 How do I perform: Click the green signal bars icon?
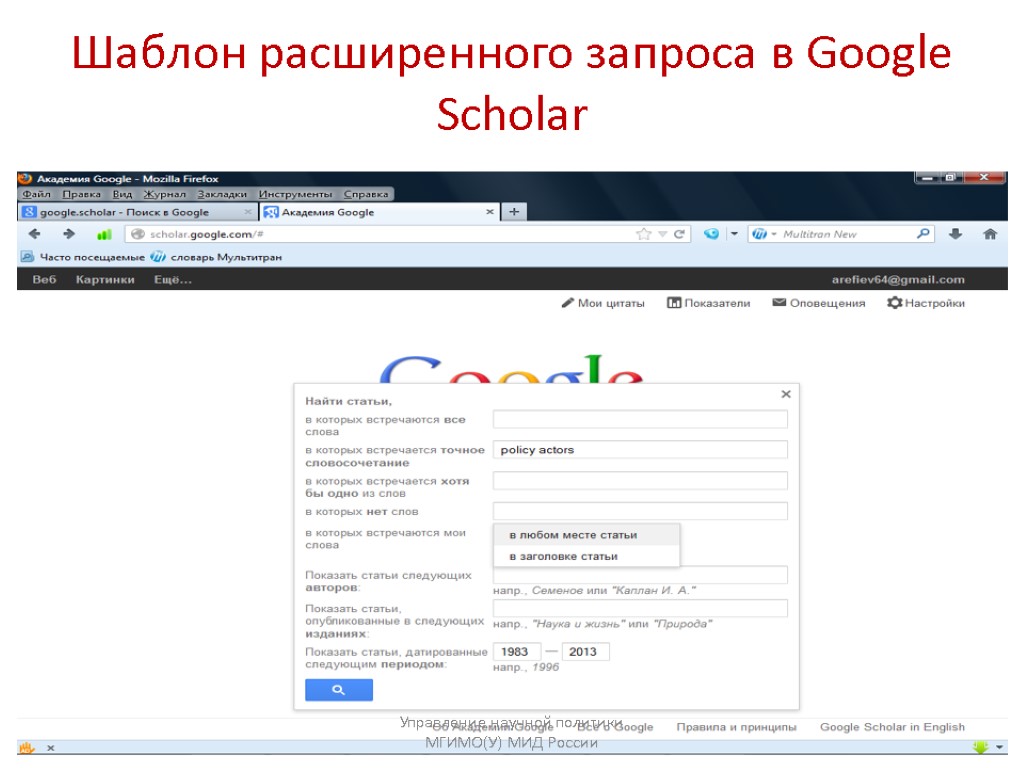point(104,234)
